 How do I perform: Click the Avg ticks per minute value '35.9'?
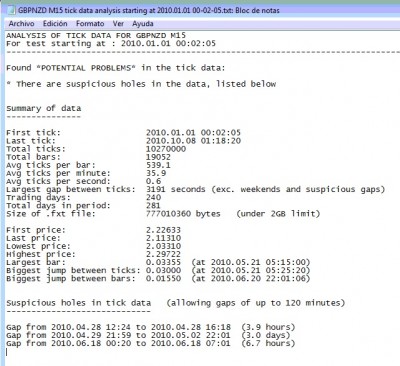156,173
